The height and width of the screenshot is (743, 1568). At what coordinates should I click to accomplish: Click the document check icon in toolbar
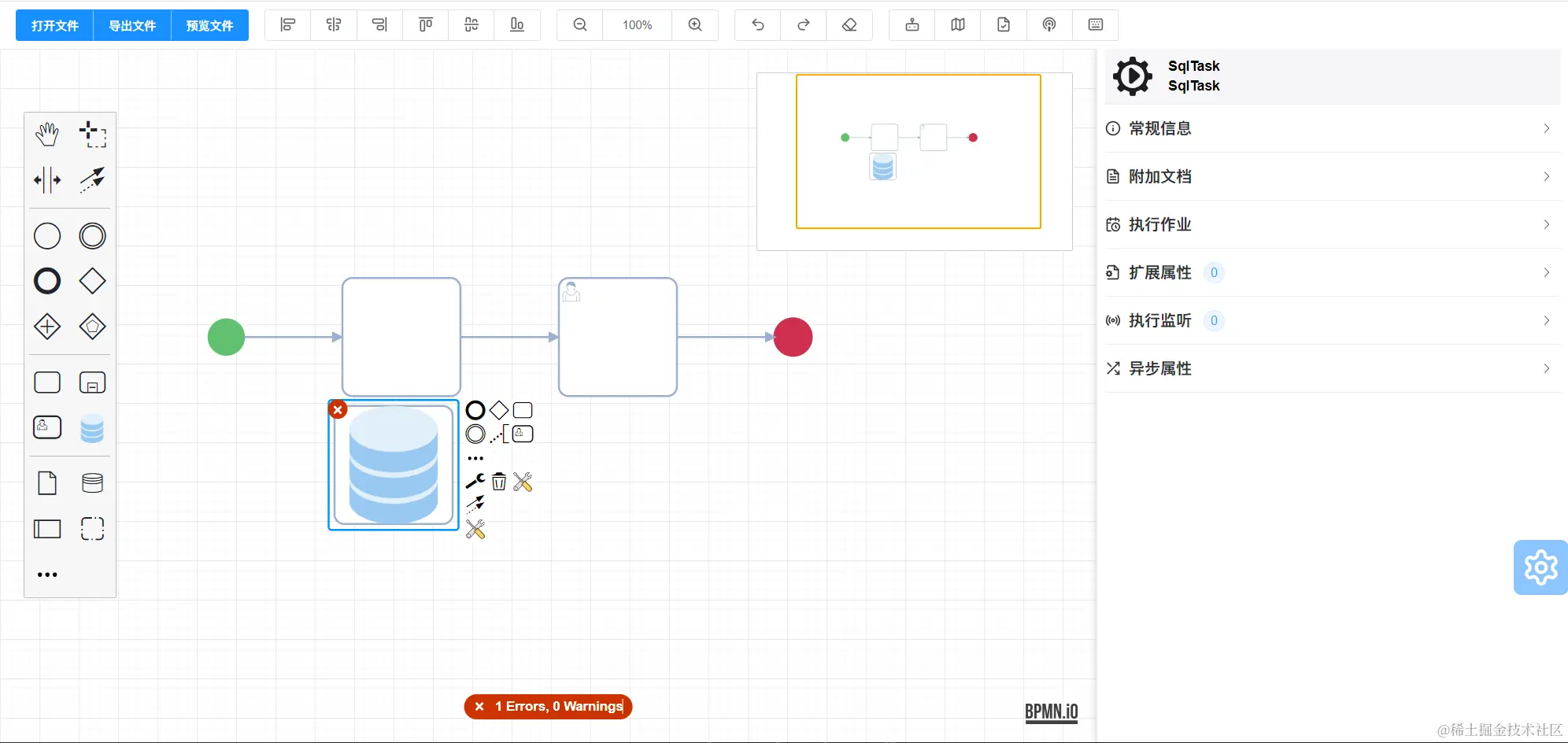[x=1004, y=25]
